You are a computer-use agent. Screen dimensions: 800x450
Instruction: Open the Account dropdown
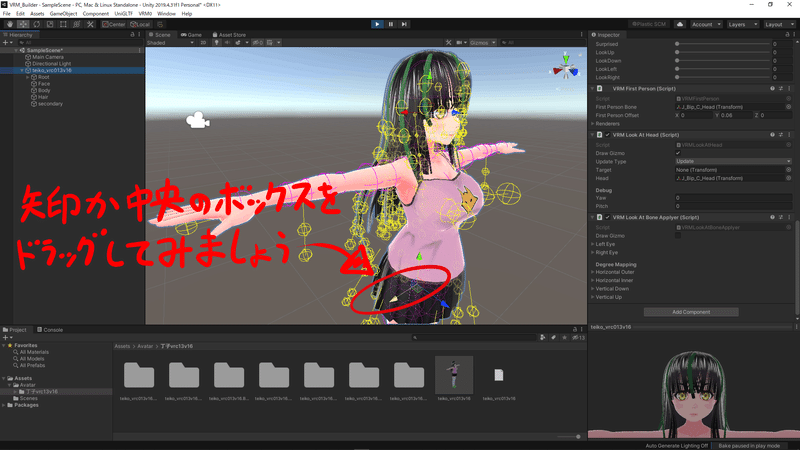pyautogui.click(x=706, y=24)
